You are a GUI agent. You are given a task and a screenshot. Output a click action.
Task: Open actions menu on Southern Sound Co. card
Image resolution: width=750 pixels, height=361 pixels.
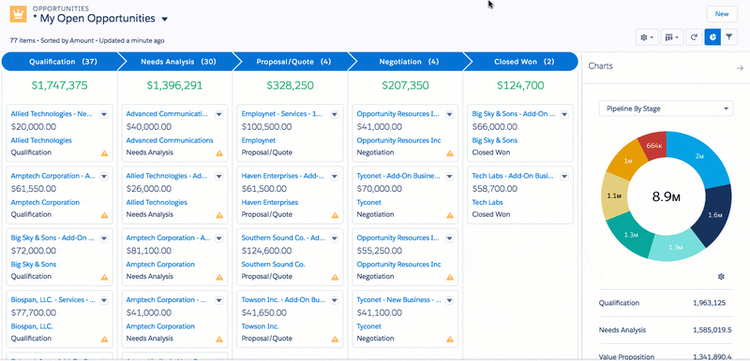click(334, 238)
